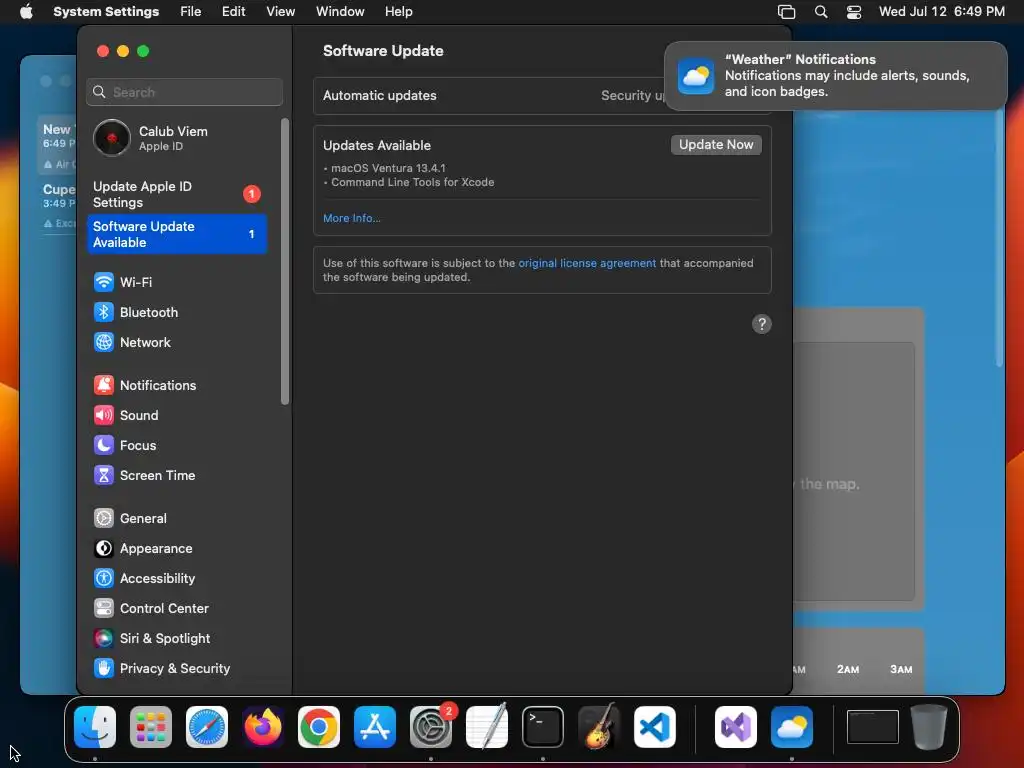Click the minimized window thumbnail in Dock
The width and height of the screenshot is (1024, 768).
[x=872, y=727]
